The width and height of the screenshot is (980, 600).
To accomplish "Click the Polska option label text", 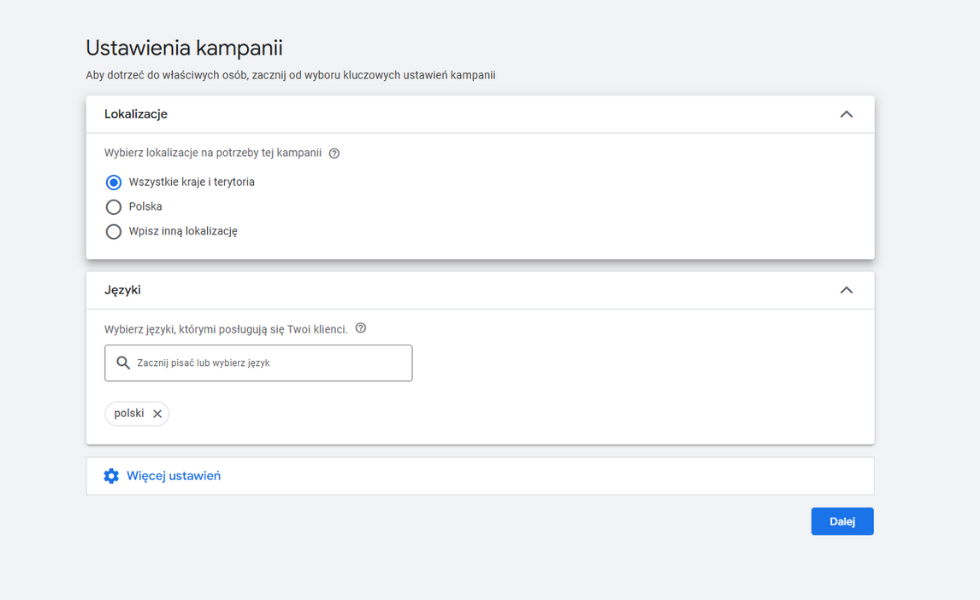I will 145,207.
